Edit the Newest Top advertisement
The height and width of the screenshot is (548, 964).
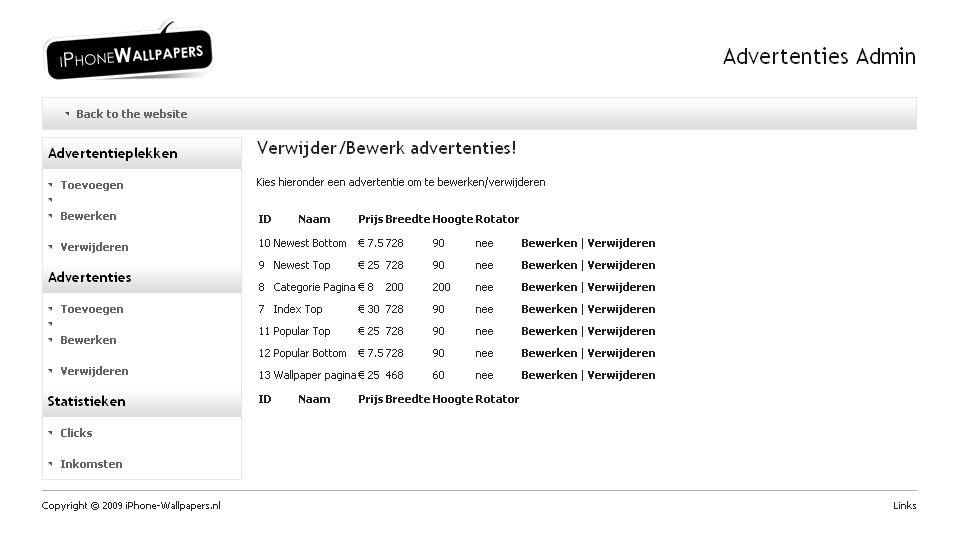549,265
